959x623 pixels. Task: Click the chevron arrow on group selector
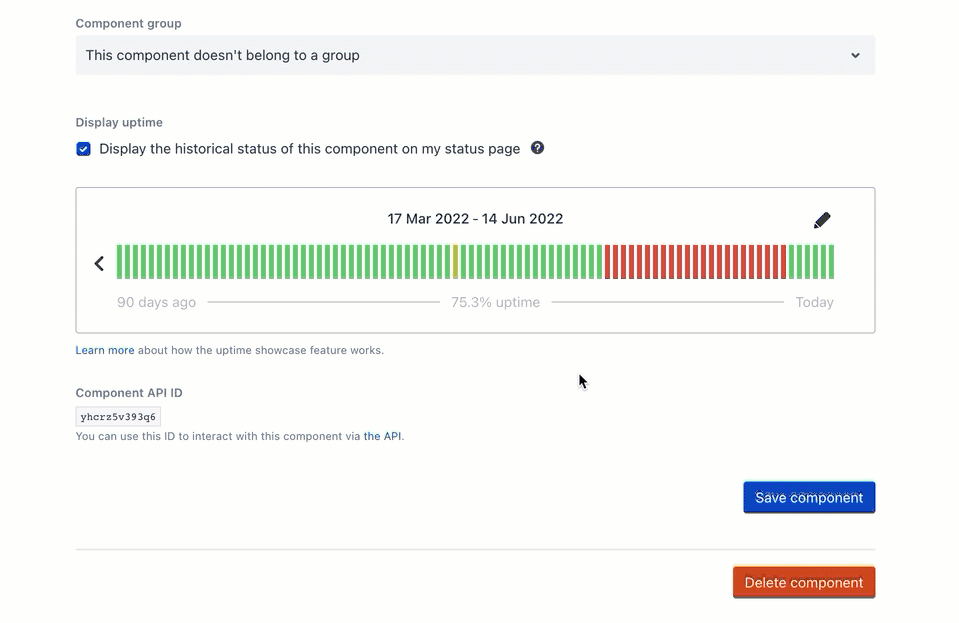tap(855, 56)
